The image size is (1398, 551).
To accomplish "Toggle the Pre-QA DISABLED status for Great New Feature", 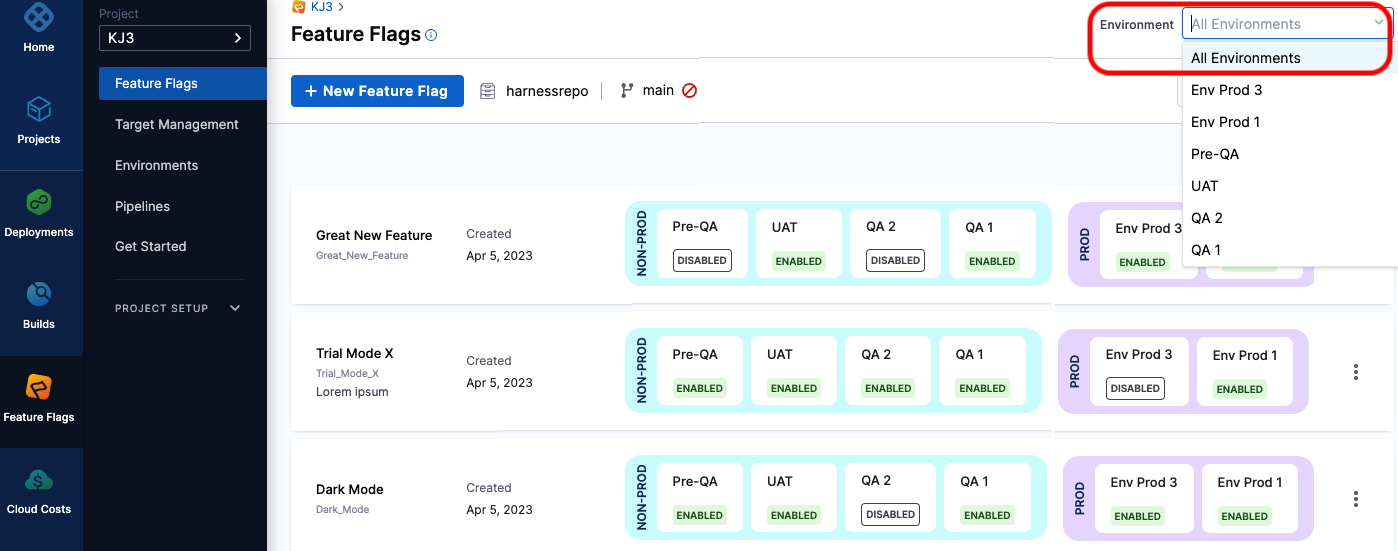I will coord(701,261).
